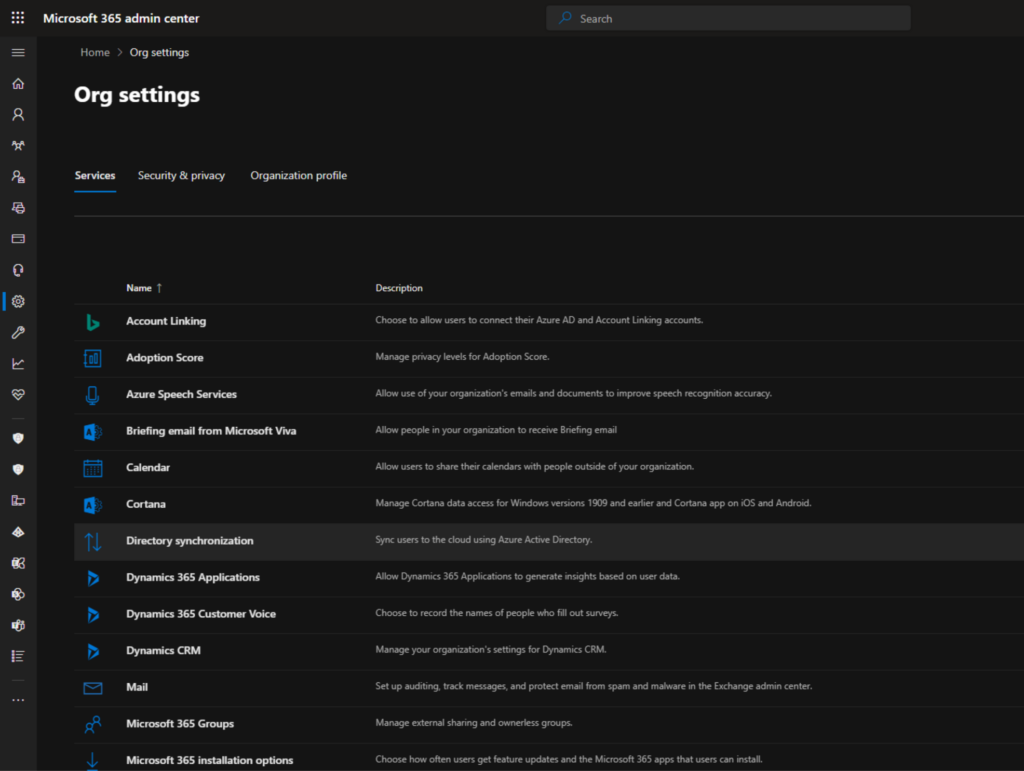Click the Briefing email row icon
1024x771 pixels.
93,432
